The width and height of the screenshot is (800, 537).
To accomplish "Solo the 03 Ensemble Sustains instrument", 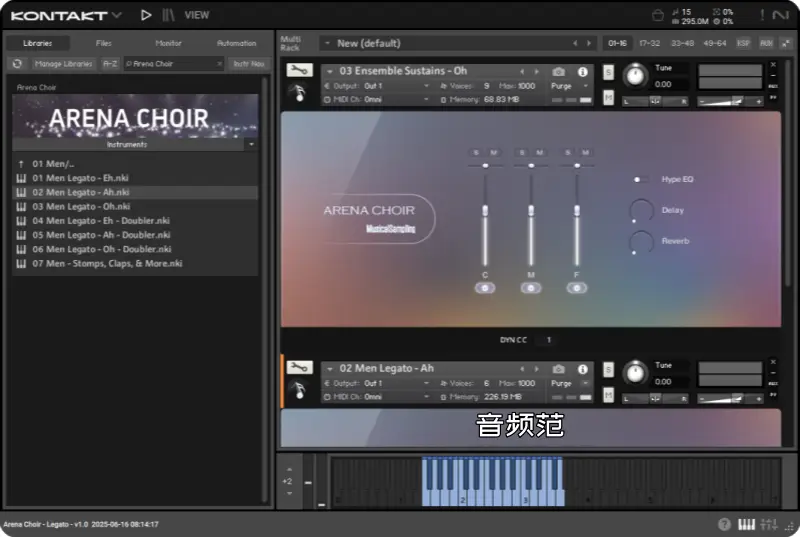I will click(608, 72).
